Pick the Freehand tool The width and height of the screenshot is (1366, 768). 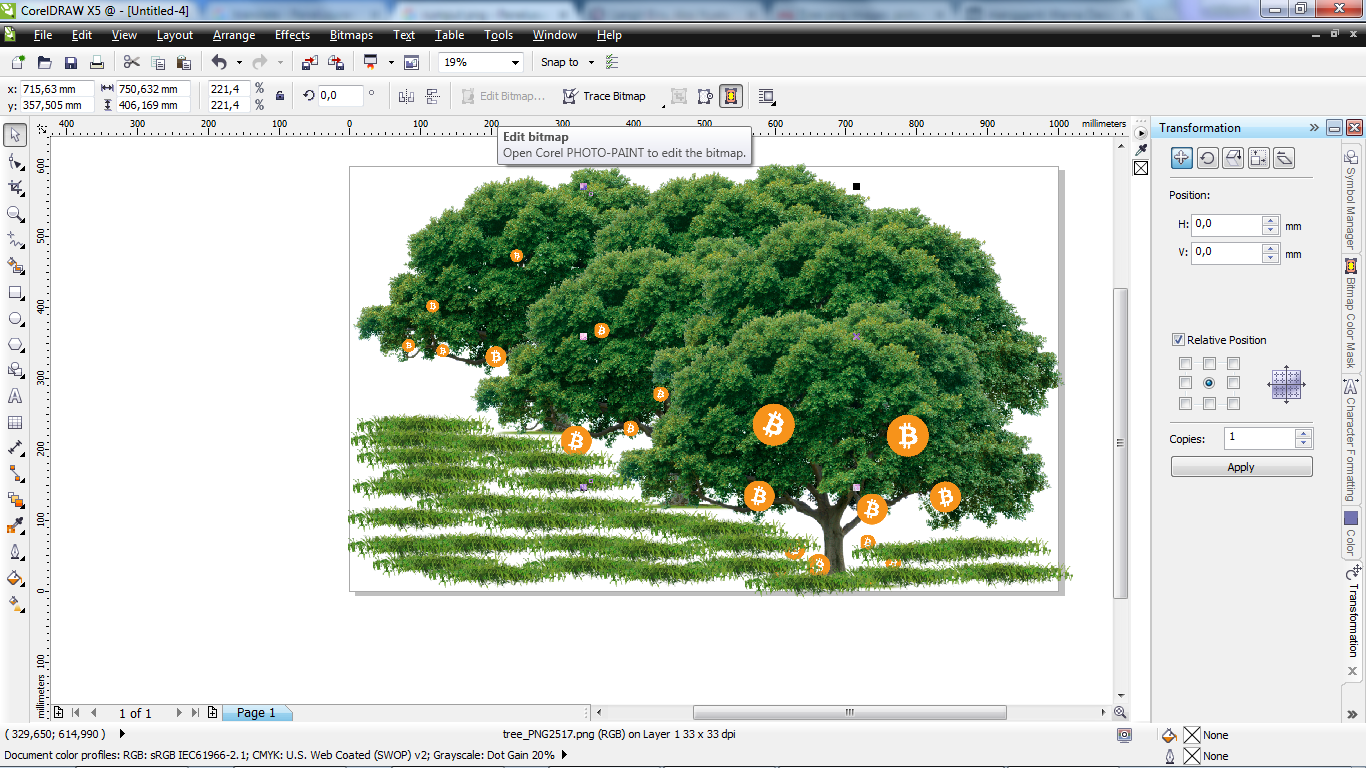(15, 239)
